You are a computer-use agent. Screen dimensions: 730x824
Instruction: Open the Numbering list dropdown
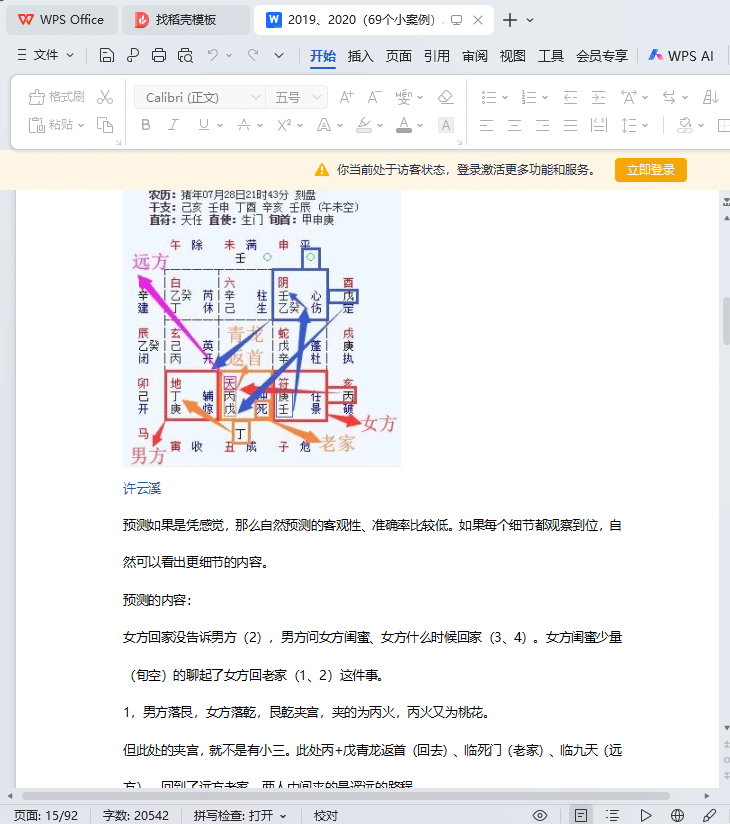pyautogui.click(x=545, y=98)
